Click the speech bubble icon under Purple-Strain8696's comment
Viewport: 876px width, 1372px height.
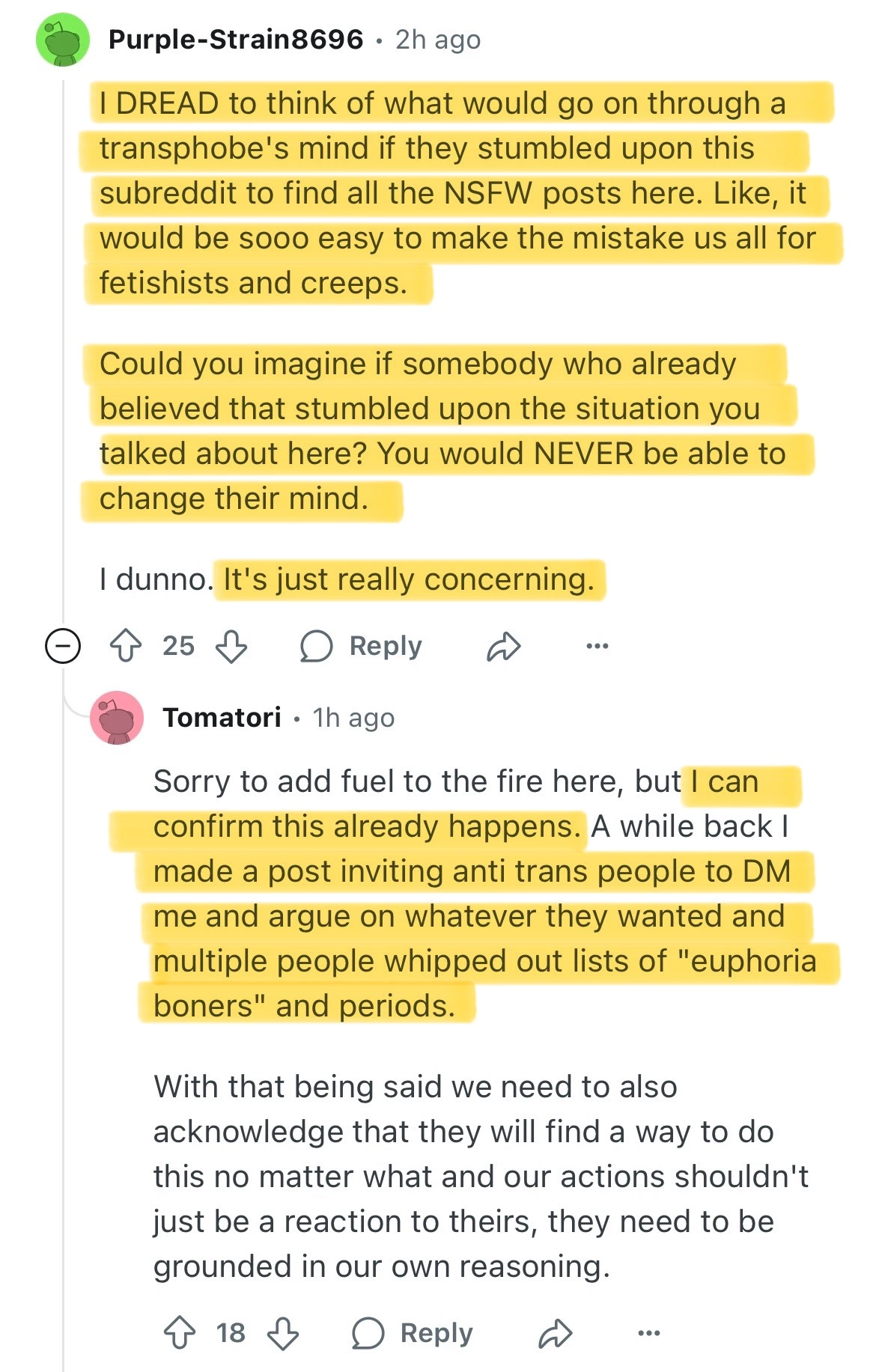click(316, 646)
